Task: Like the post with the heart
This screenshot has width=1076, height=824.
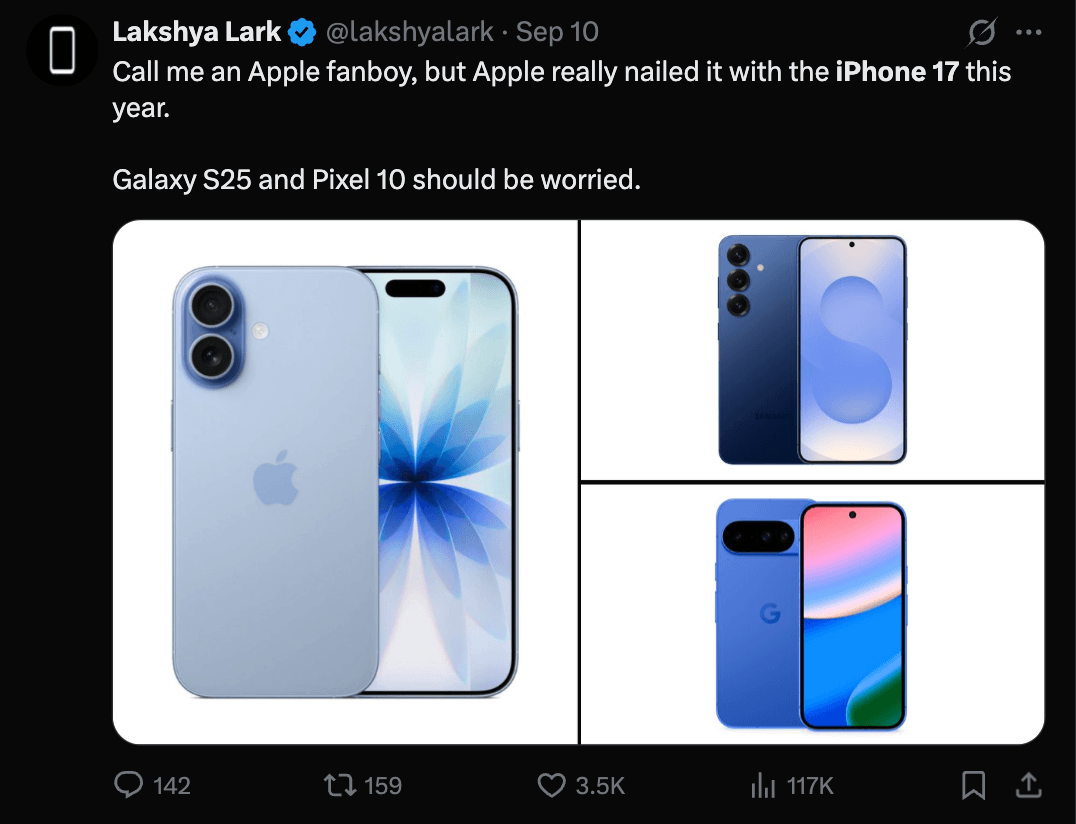Action: pyautogui.click(x=552, y=786)
